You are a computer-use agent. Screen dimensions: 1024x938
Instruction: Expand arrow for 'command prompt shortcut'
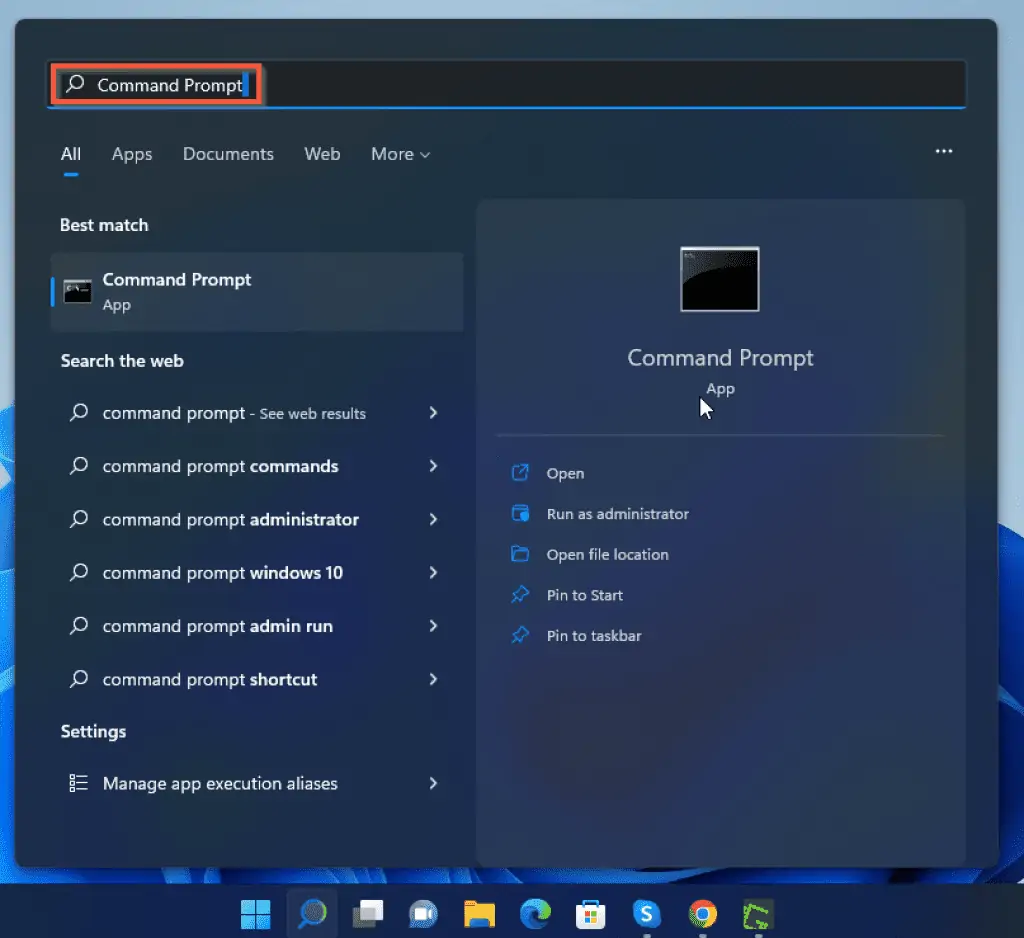[x=433, y=679]
